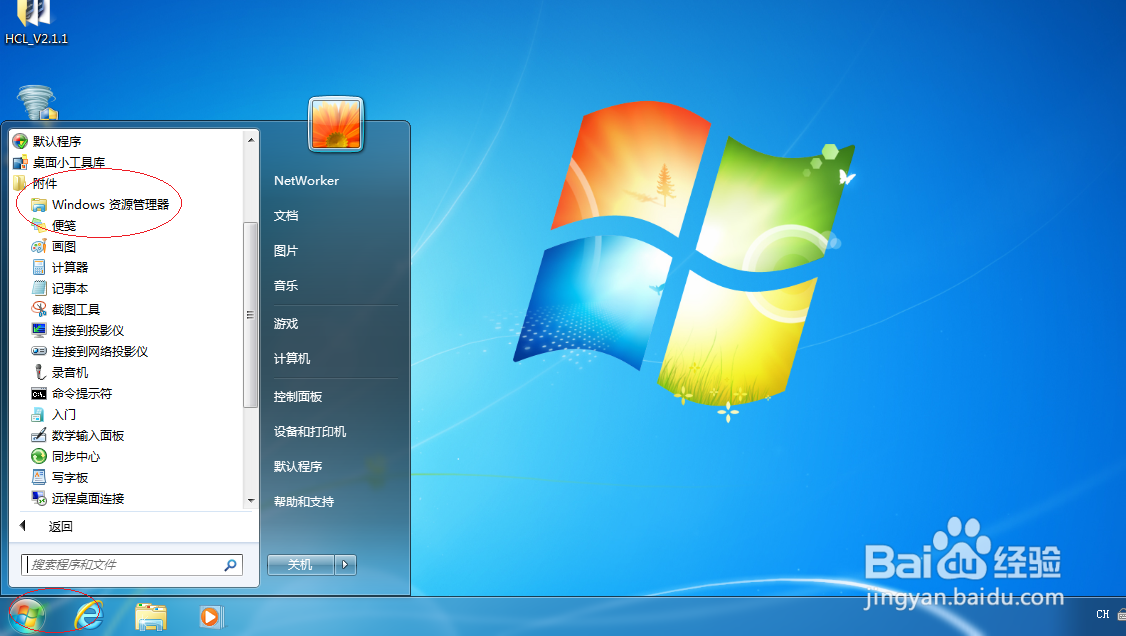Viewport: 1126px width, 636px height.
Task: Click the 便笺 sticky notes icon
Action: tap(39, 225)
